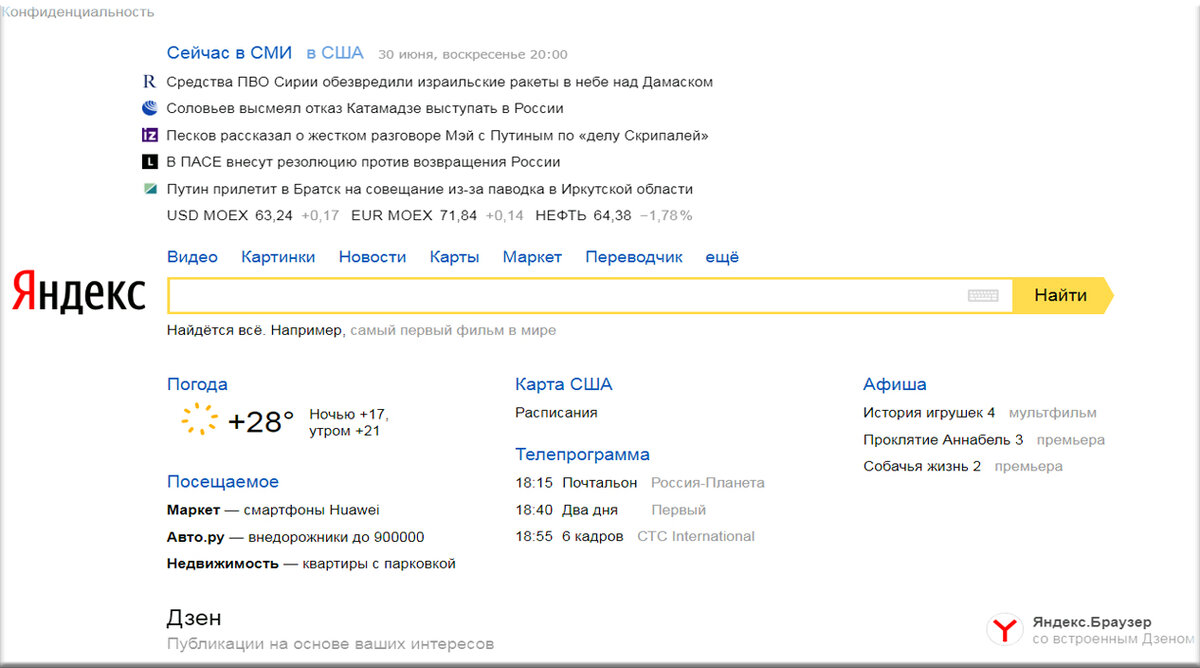1200x668 pixels.
Task: Click the СТС International channel name
Action: point(696,537)
